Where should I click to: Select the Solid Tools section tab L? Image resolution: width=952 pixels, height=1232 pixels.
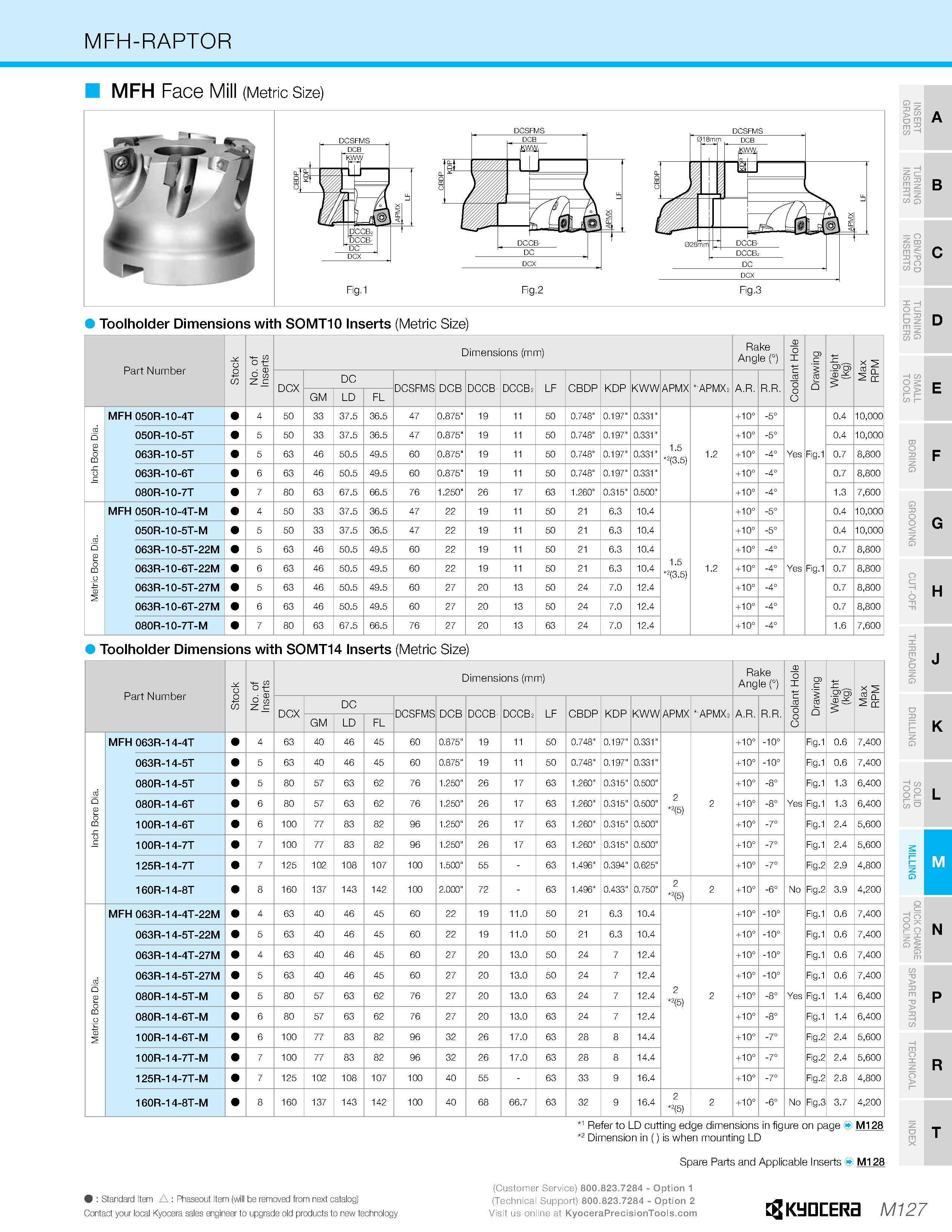coord(925,794)
